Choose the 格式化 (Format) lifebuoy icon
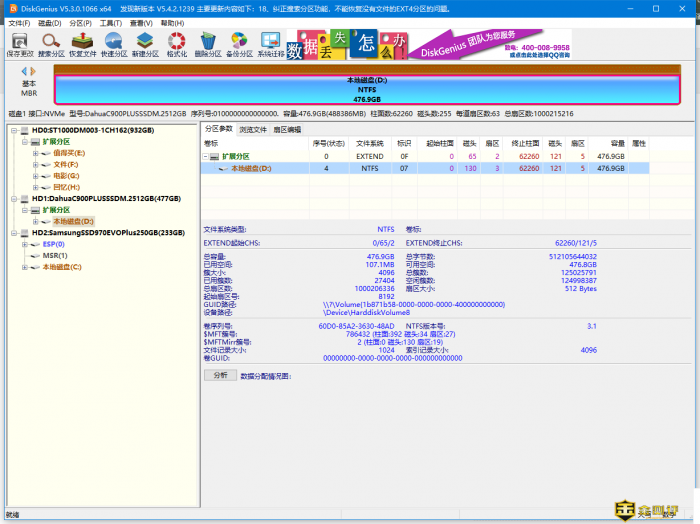Screen dimensions: 700x524 coord(177,42)
